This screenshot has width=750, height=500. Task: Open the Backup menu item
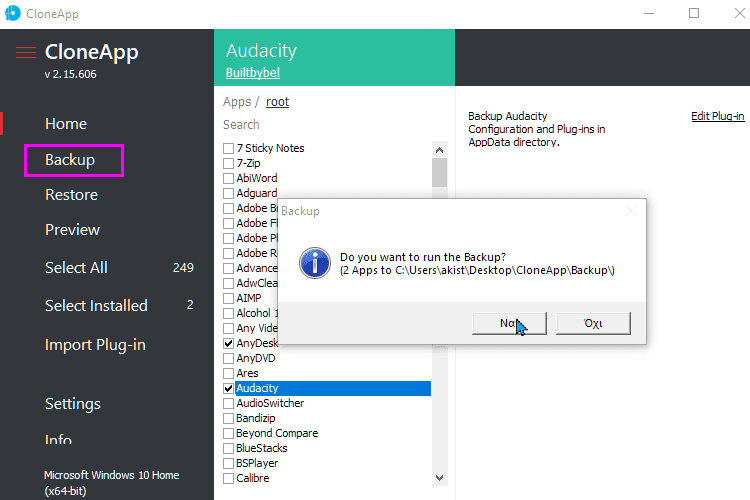[70, 160]
